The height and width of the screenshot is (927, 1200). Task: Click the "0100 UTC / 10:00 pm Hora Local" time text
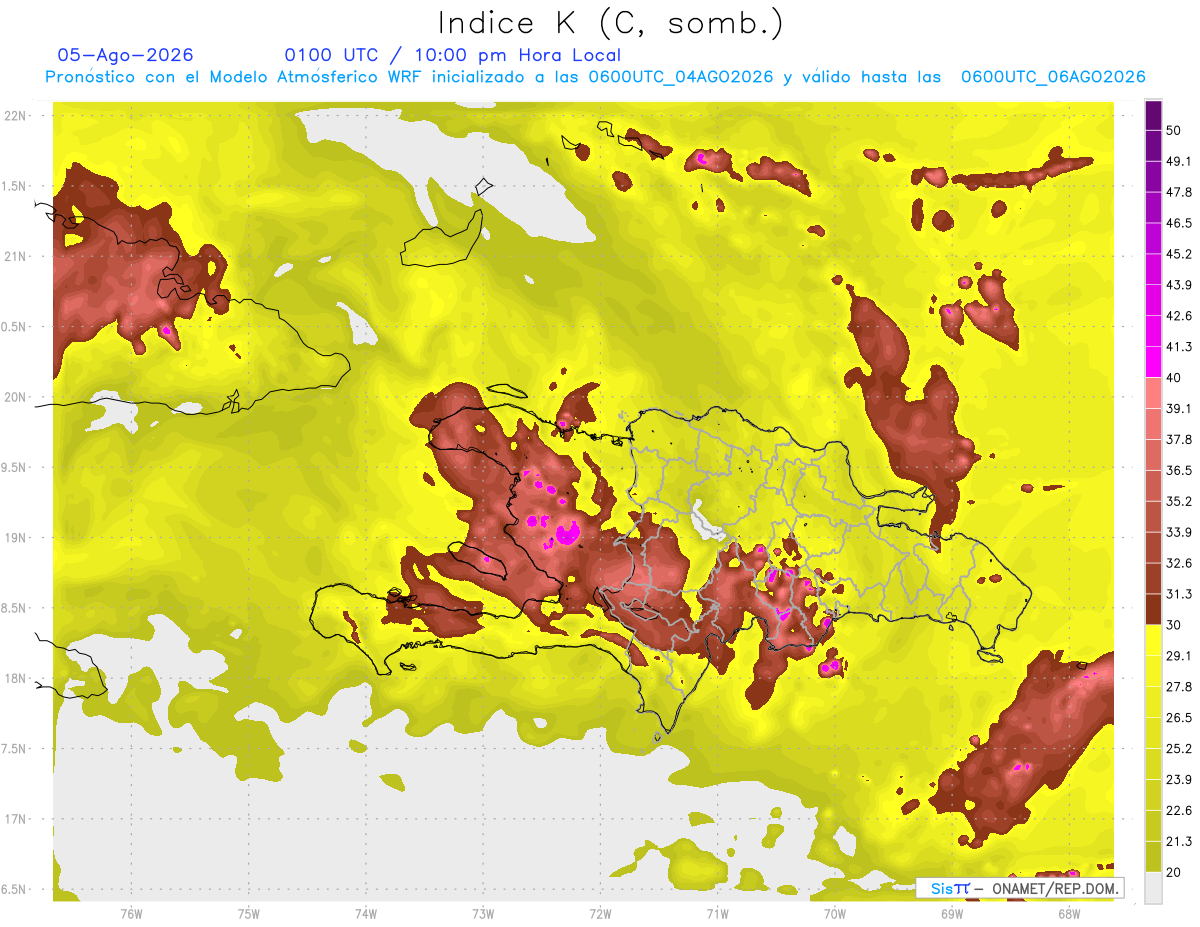click(452, 55)
